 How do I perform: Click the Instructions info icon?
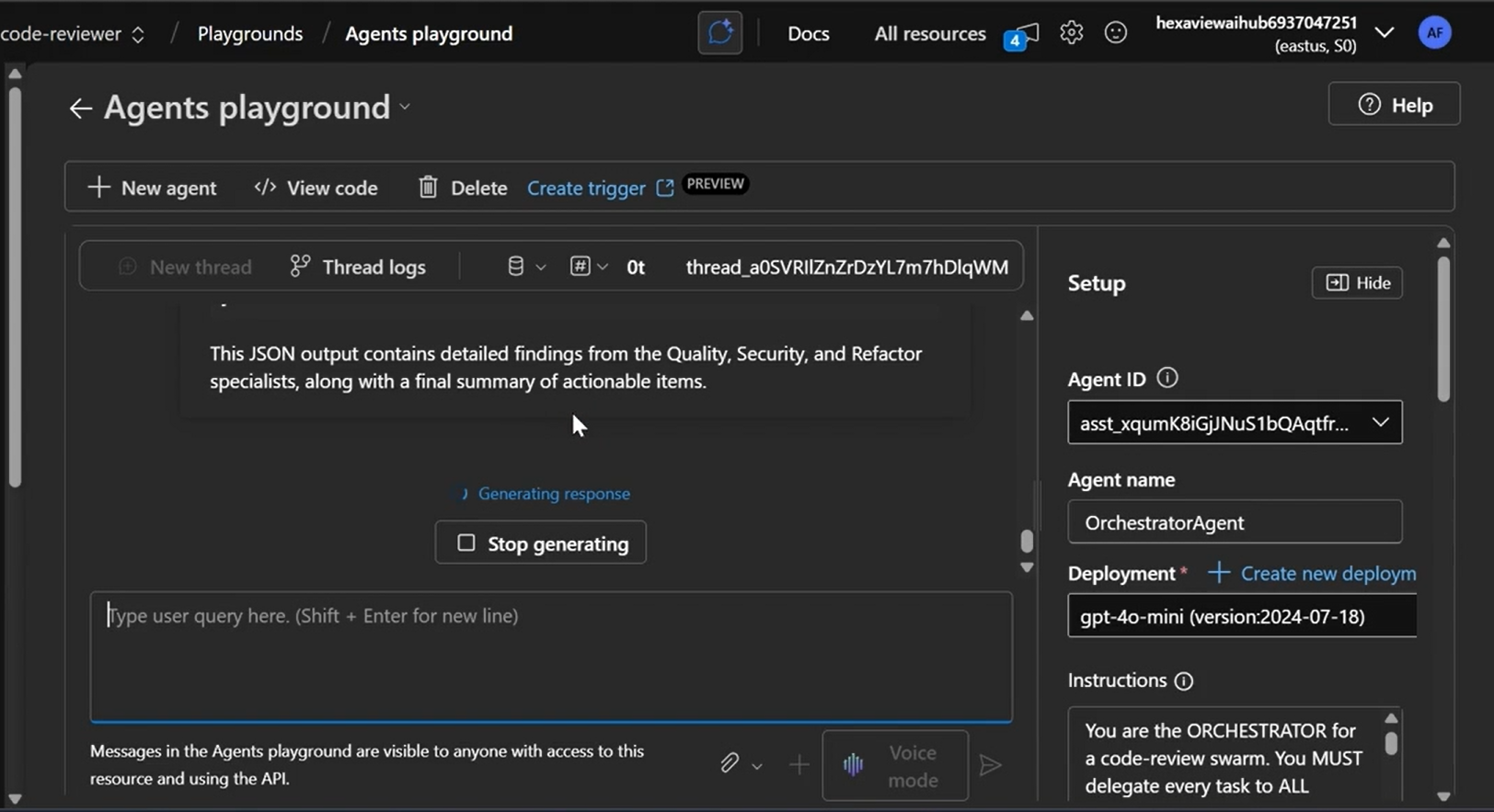tap(1184, 681)
